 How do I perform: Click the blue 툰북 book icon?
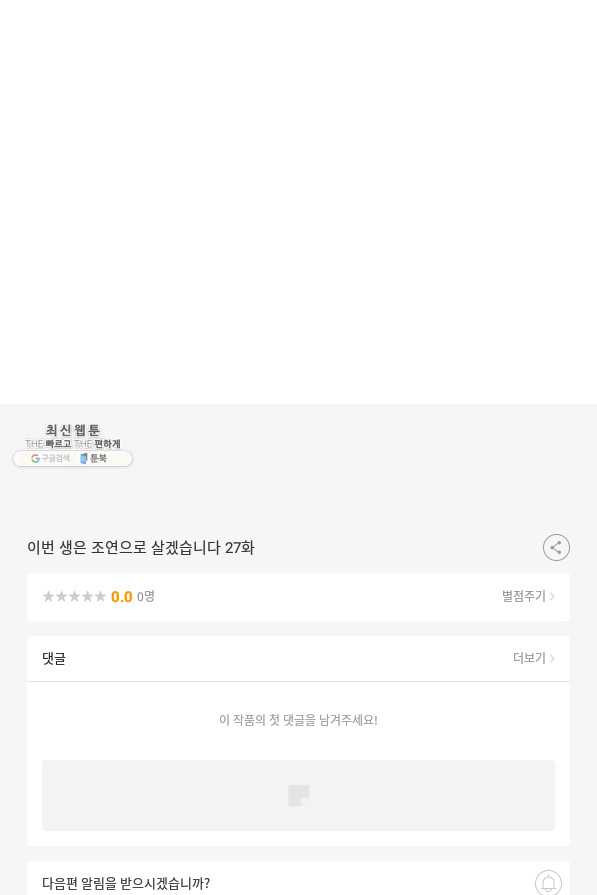[x=84, y=458]
